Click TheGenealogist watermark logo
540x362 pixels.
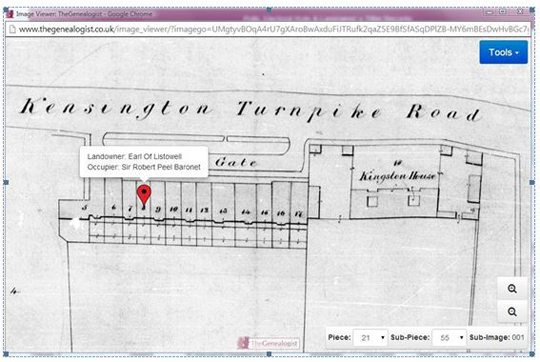(x=268, y=343)
